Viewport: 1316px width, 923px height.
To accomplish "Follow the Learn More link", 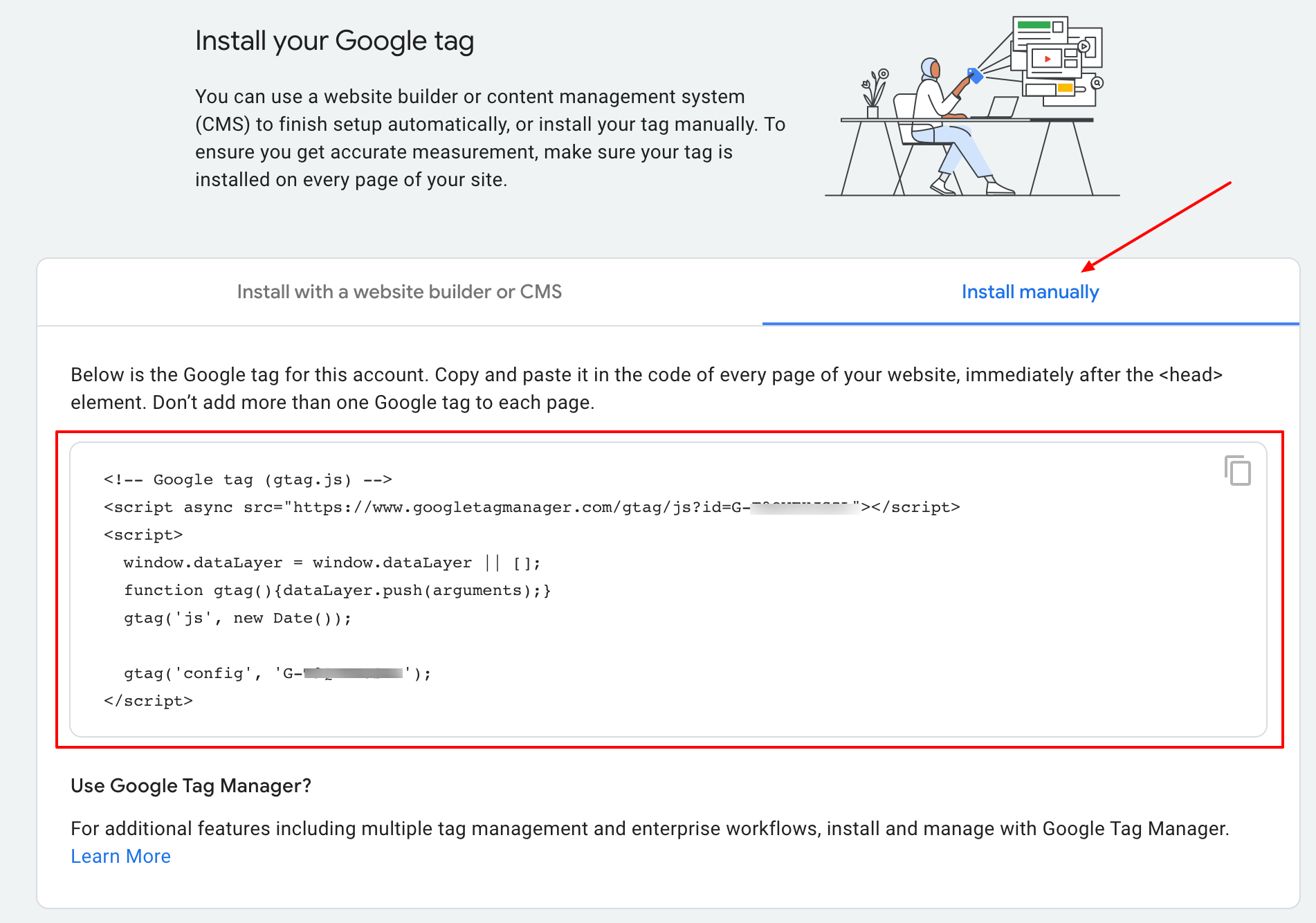I will (120, 857).
